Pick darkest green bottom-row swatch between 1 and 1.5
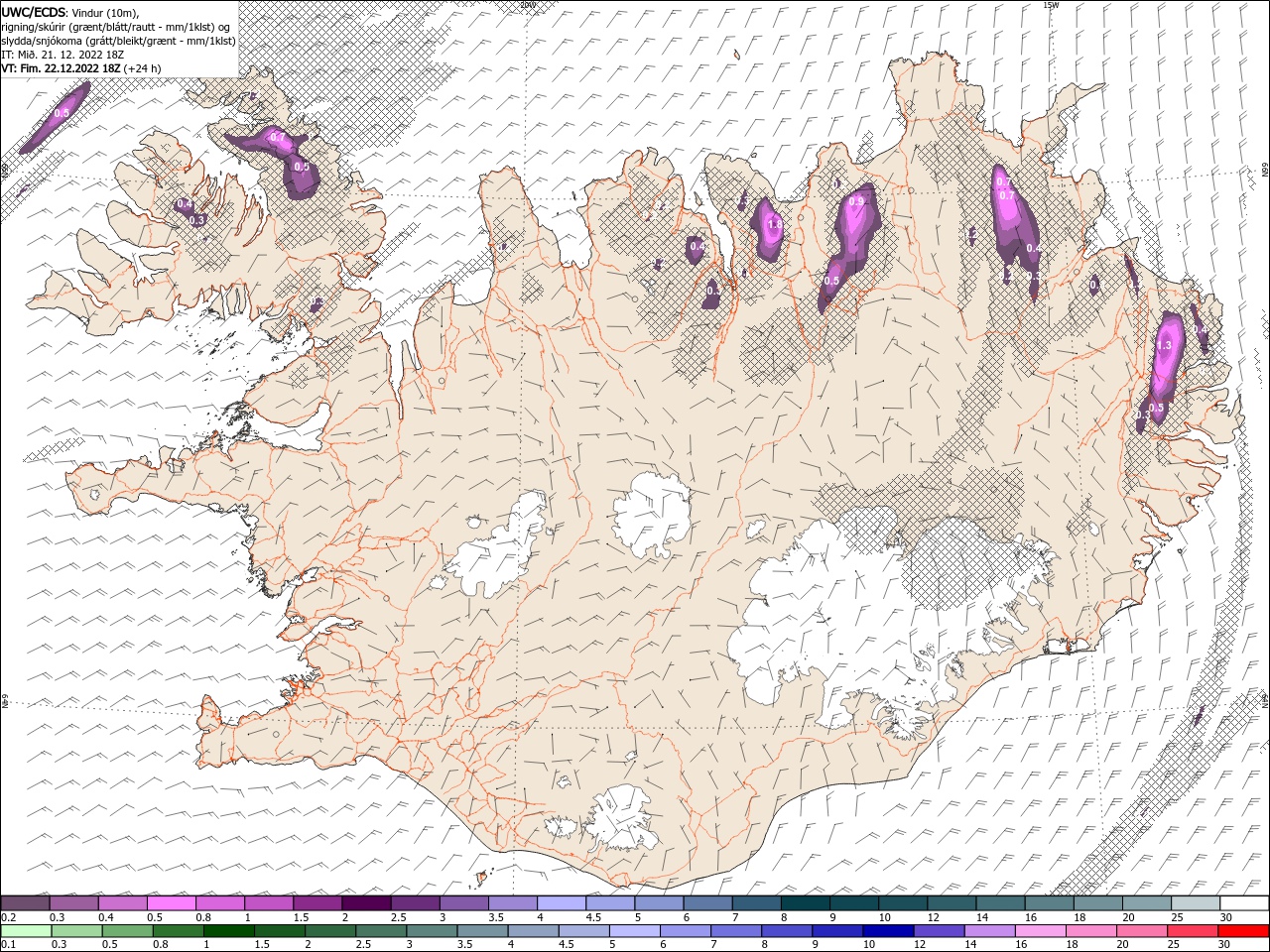The image size is (1270, 952). [x=229, y=931]
